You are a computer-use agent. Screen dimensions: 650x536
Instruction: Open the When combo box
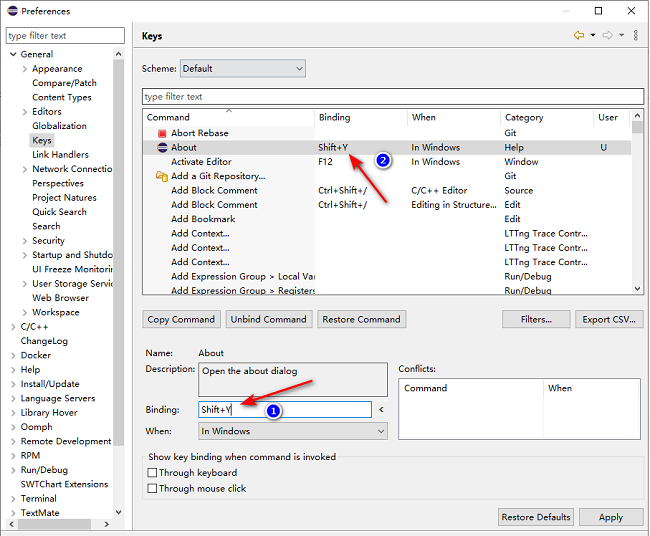[292, 432]
